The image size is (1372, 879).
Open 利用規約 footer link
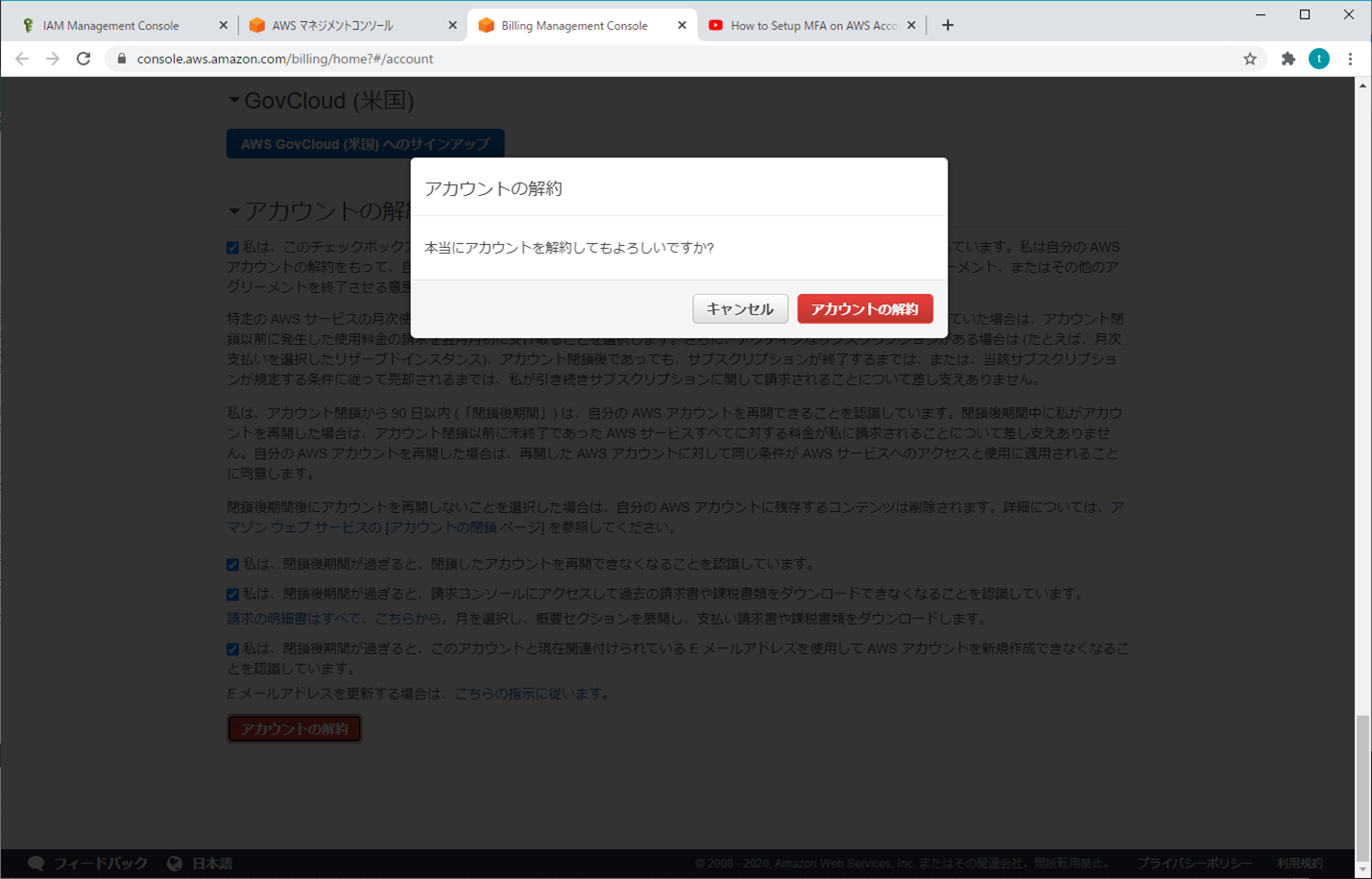(x=1299, y=863)
